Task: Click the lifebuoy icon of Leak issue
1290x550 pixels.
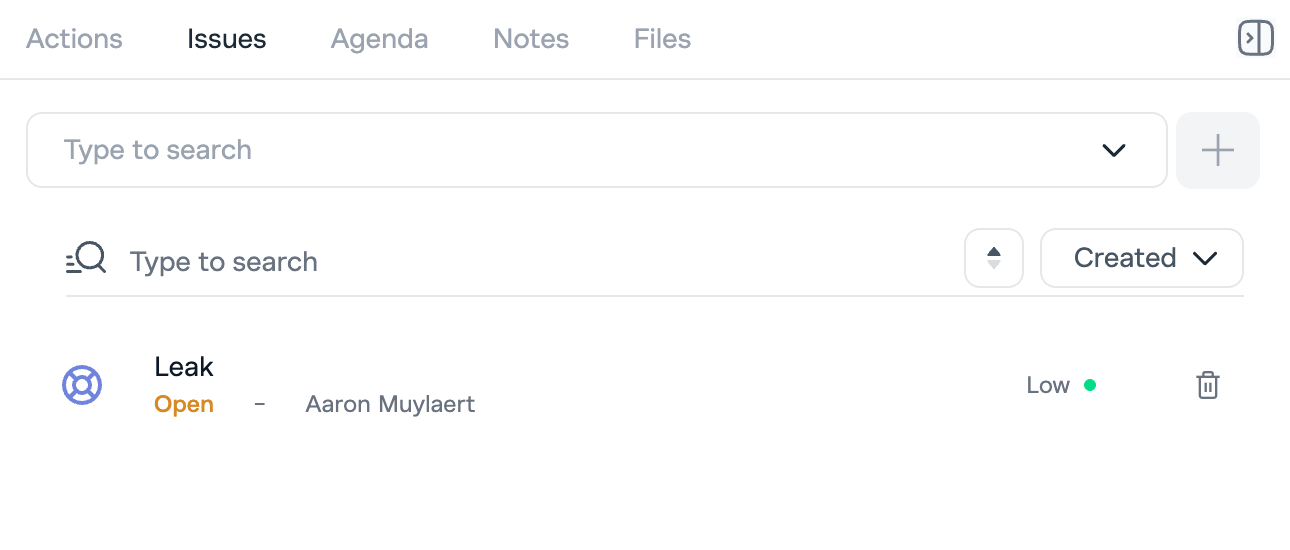Action: [x=82, y=385]
